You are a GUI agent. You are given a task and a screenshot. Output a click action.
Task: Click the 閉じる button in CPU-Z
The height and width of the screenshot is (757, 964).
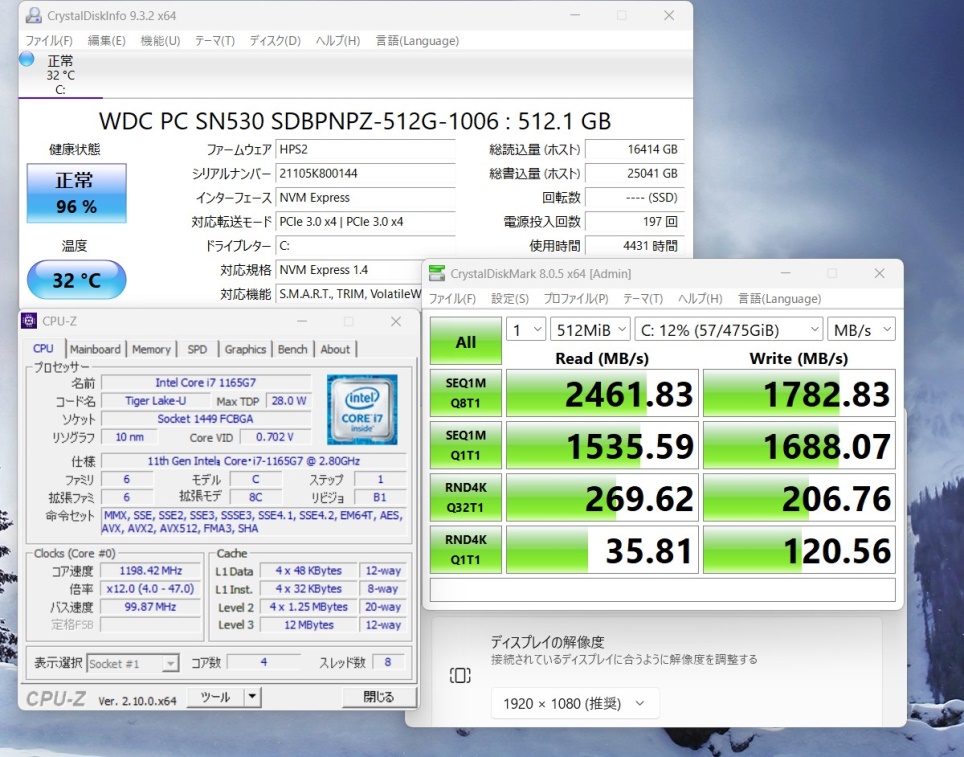pyautogui.click(x=379, y=697)
